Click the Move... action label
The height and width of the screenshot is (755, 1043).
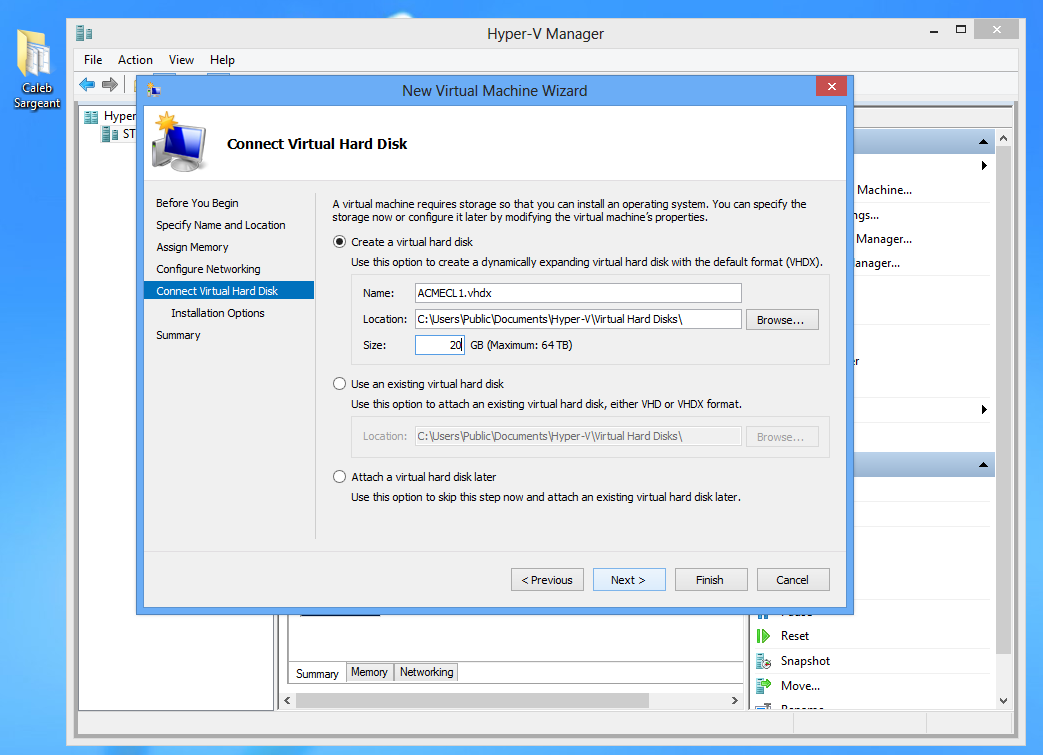pyautogui.click(x=800, y=686)
